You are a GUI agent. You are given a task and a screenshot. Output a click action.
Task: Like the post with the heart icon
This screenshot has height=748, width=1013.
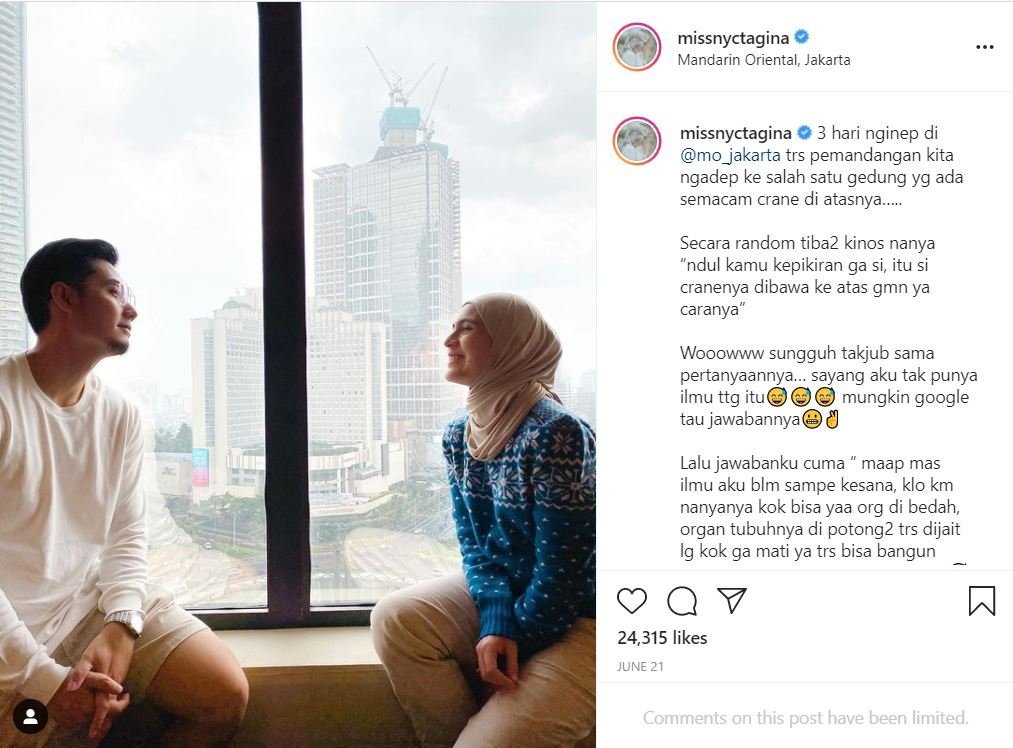point(631,601)
